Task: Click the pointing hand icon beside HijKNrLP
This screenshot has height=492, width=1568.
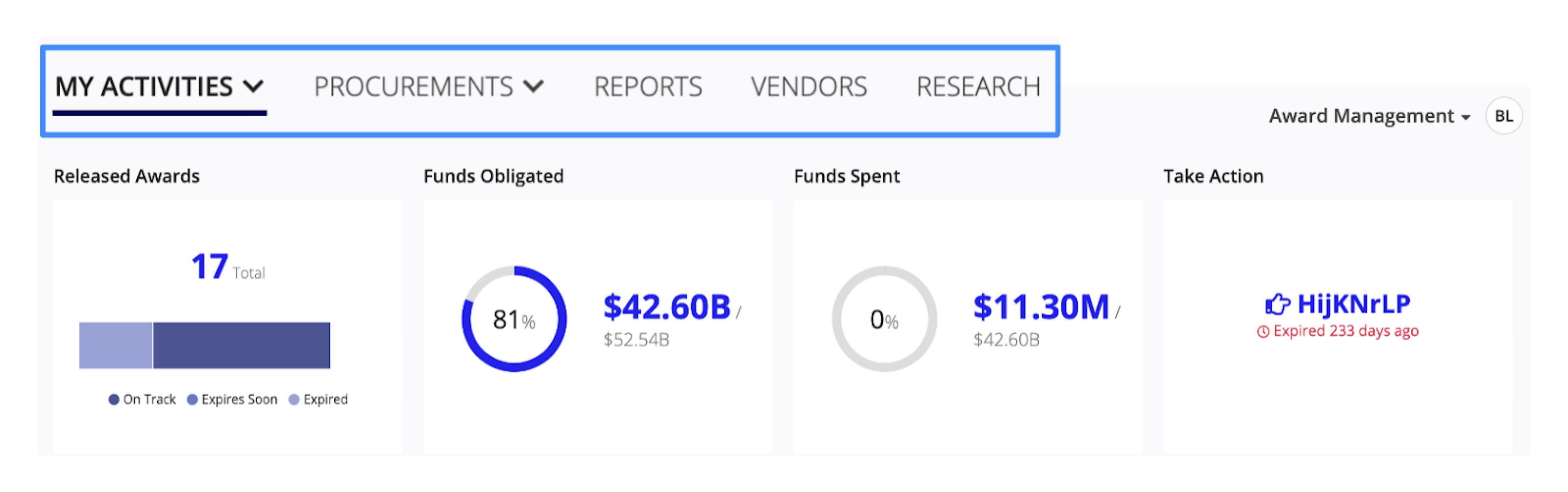Action: tap(1277, 304)
